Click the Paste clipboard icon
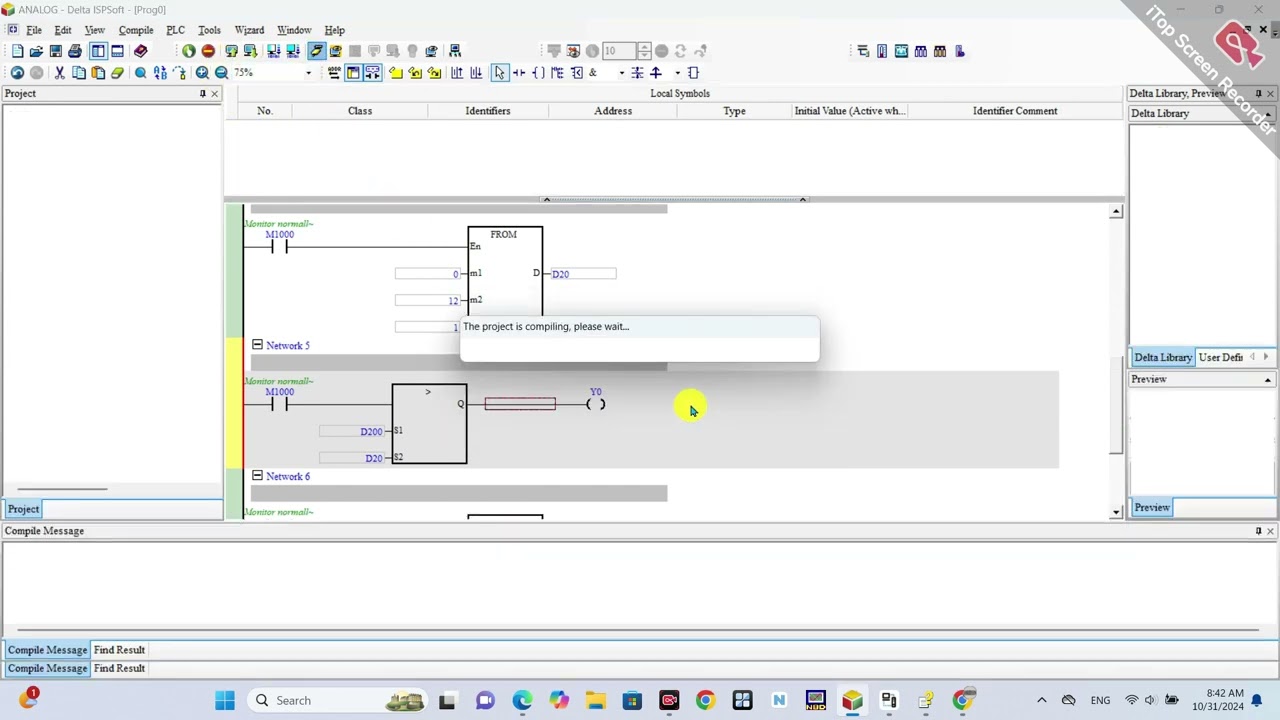Image resolution: width=1280 pixels, height=720 pixels. coord(98,73)
